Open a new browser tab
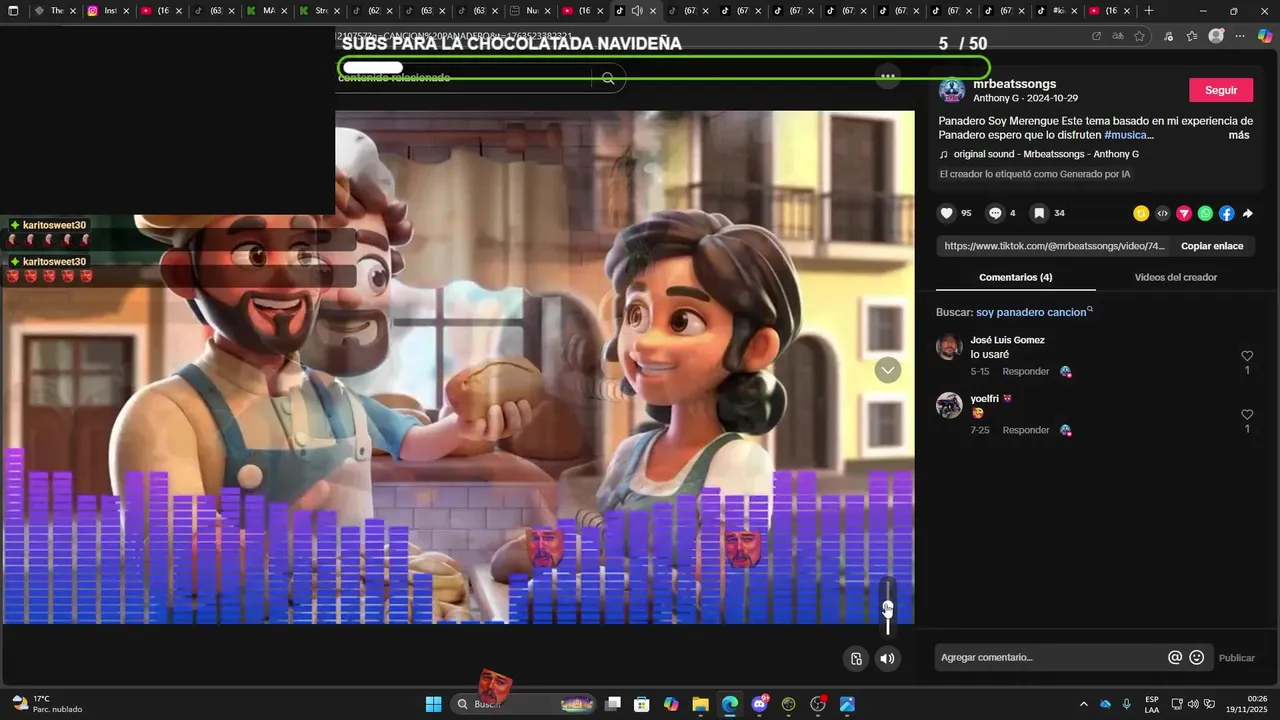 pyautogui.click(x=1149, y=11)
